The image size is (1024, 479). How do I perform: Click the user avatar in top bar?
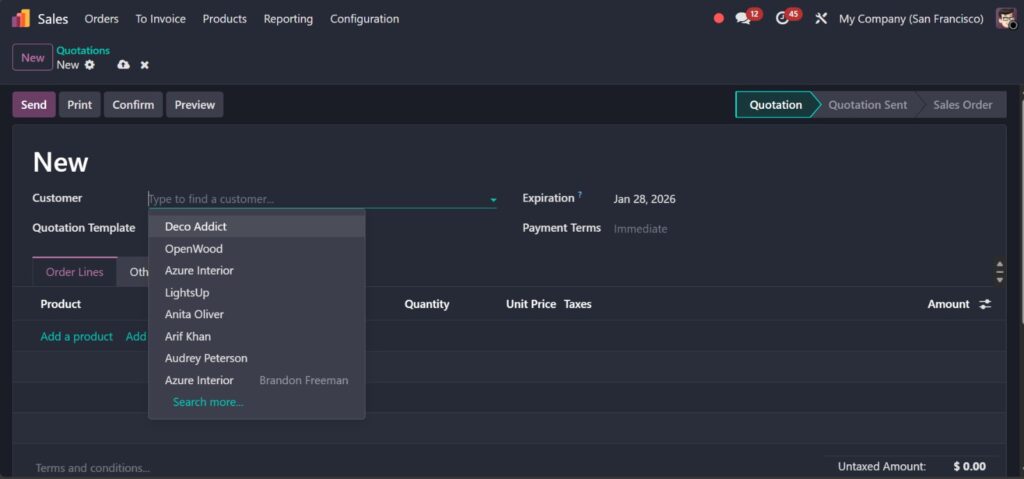[1005, 19]
